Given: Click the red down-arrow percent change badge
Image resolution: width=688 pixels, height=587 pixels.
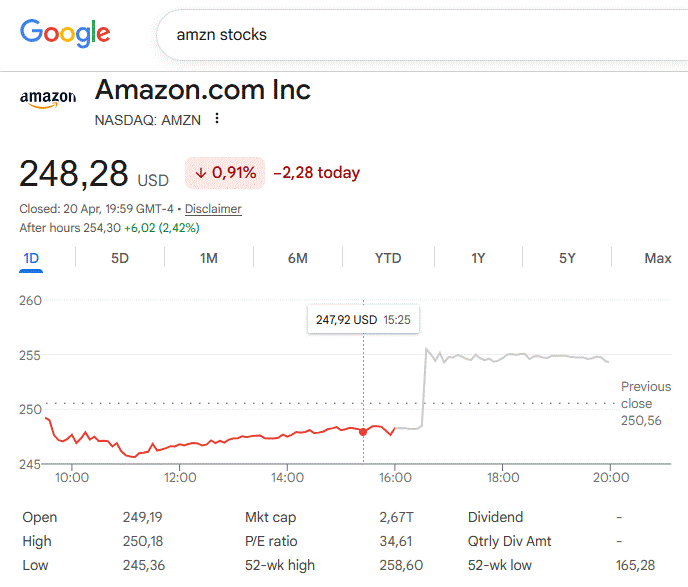Looking at the screenshot, I should coord(225,173).
